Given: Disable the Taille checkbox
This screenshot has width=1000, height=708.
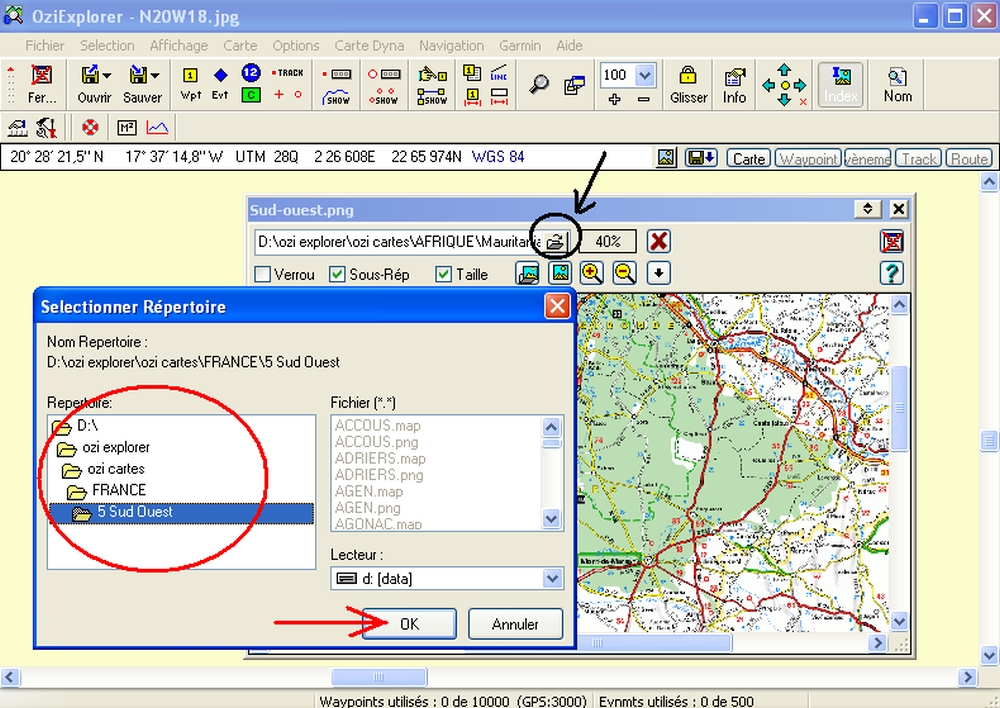Looking at the screenshot, I should [x=445, y=274].
